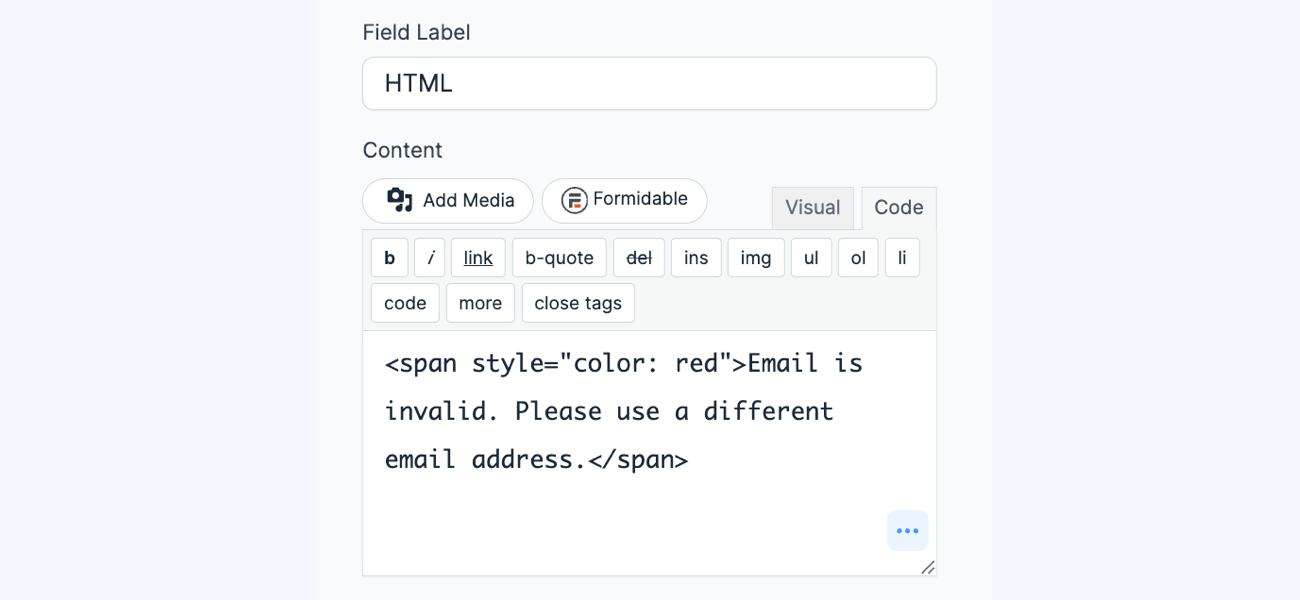The height and width of the screenshot is (600, 1300).
Task: Toggle bold with the b quicktag
Action: click(x=389, y=257)
